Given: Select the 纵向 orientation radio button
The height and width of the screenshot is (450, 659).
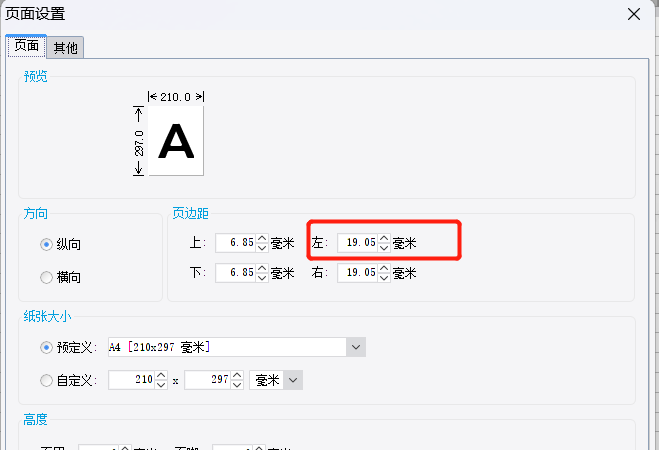Looking at the screenshot, I should (x=46, y=244).
